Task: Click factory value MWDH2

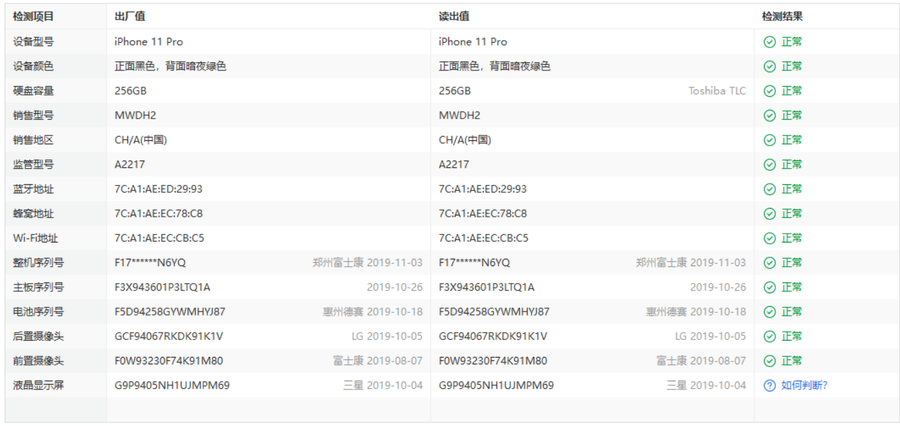Action: [x=135, y=115]
